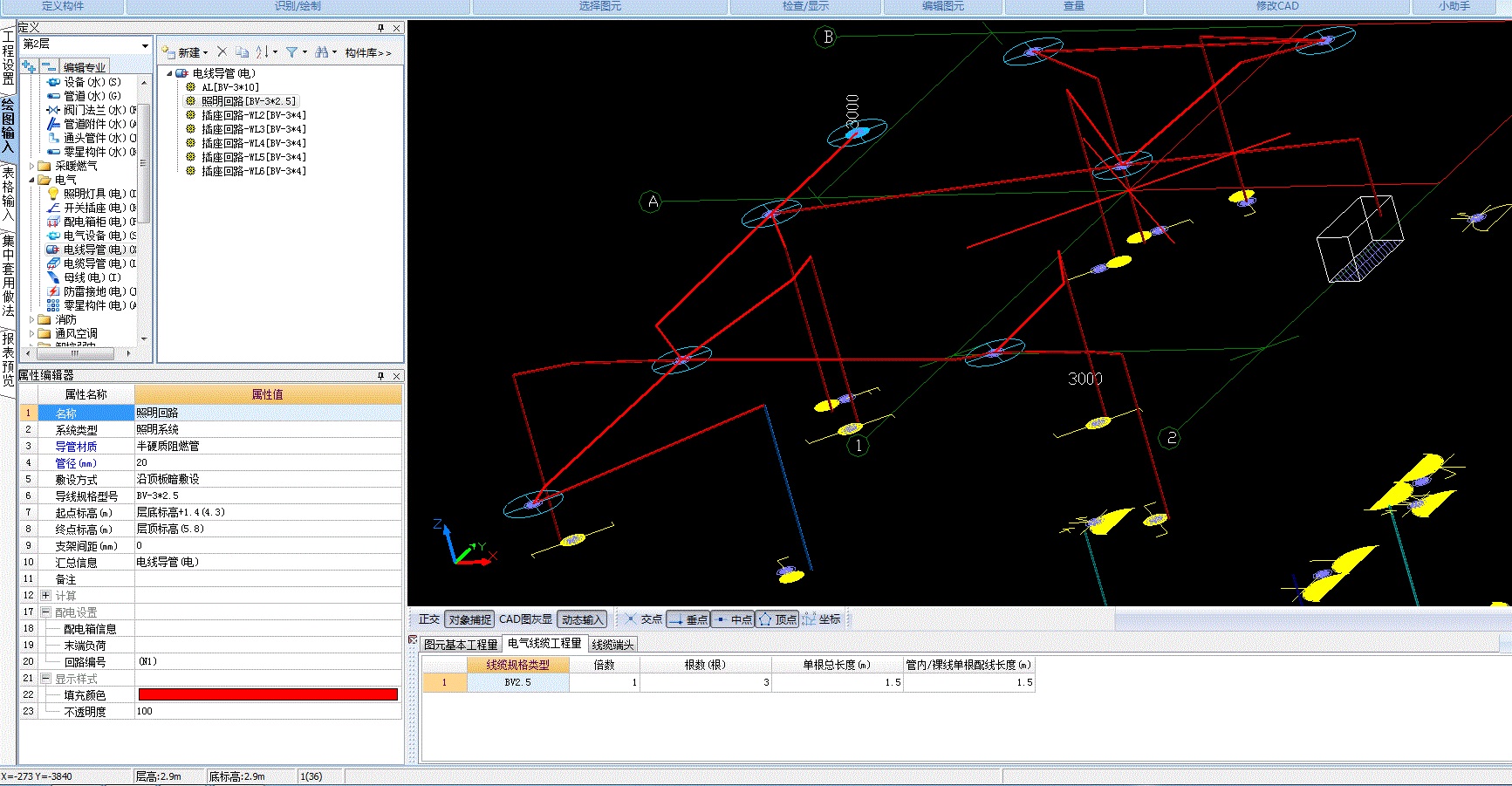The image size is (1512, 786).
Task: Click the filter funnel icon
Action: (x=291, y=52)
